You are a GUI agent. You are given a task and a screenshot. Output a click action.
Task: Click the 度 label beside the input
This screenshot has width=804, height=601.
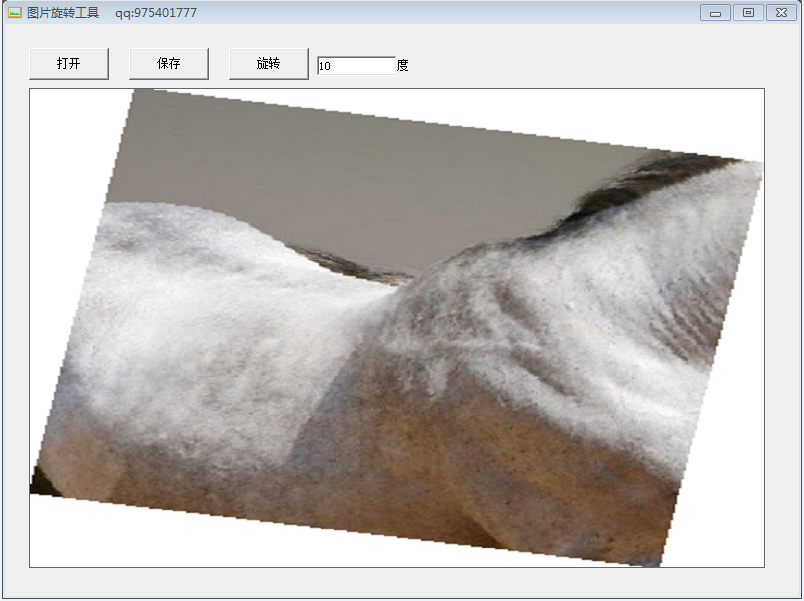pyautogui.click(x=402, y=66)
